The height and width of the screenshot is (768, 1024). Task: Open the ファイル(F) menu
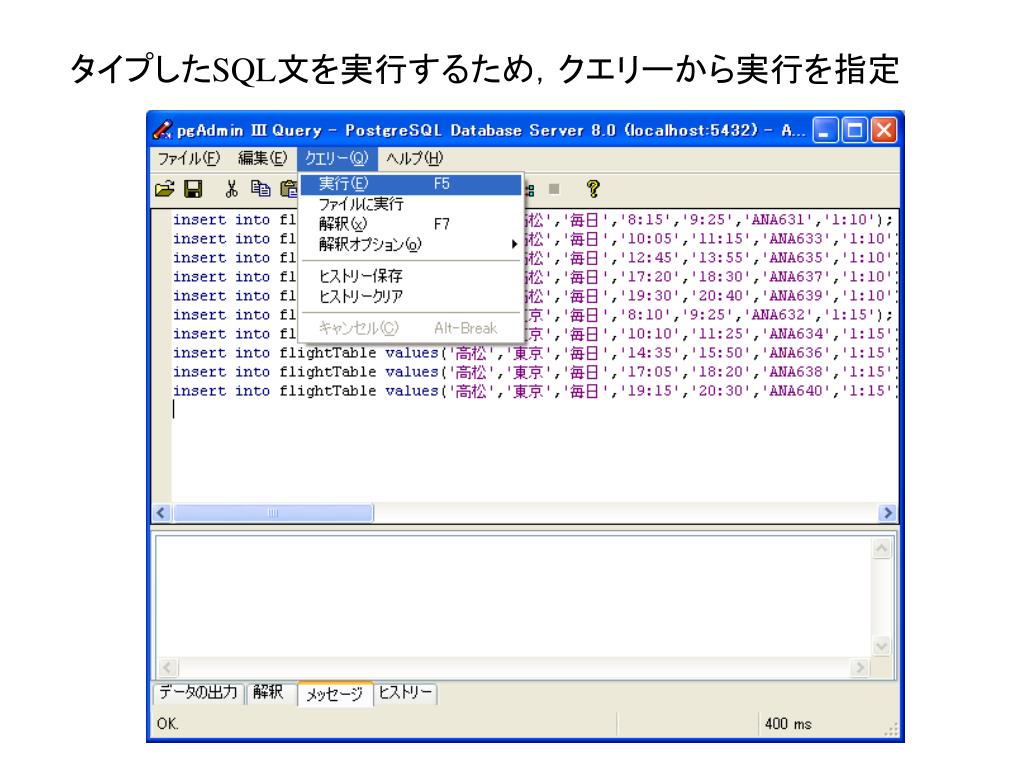click(189, 158)
